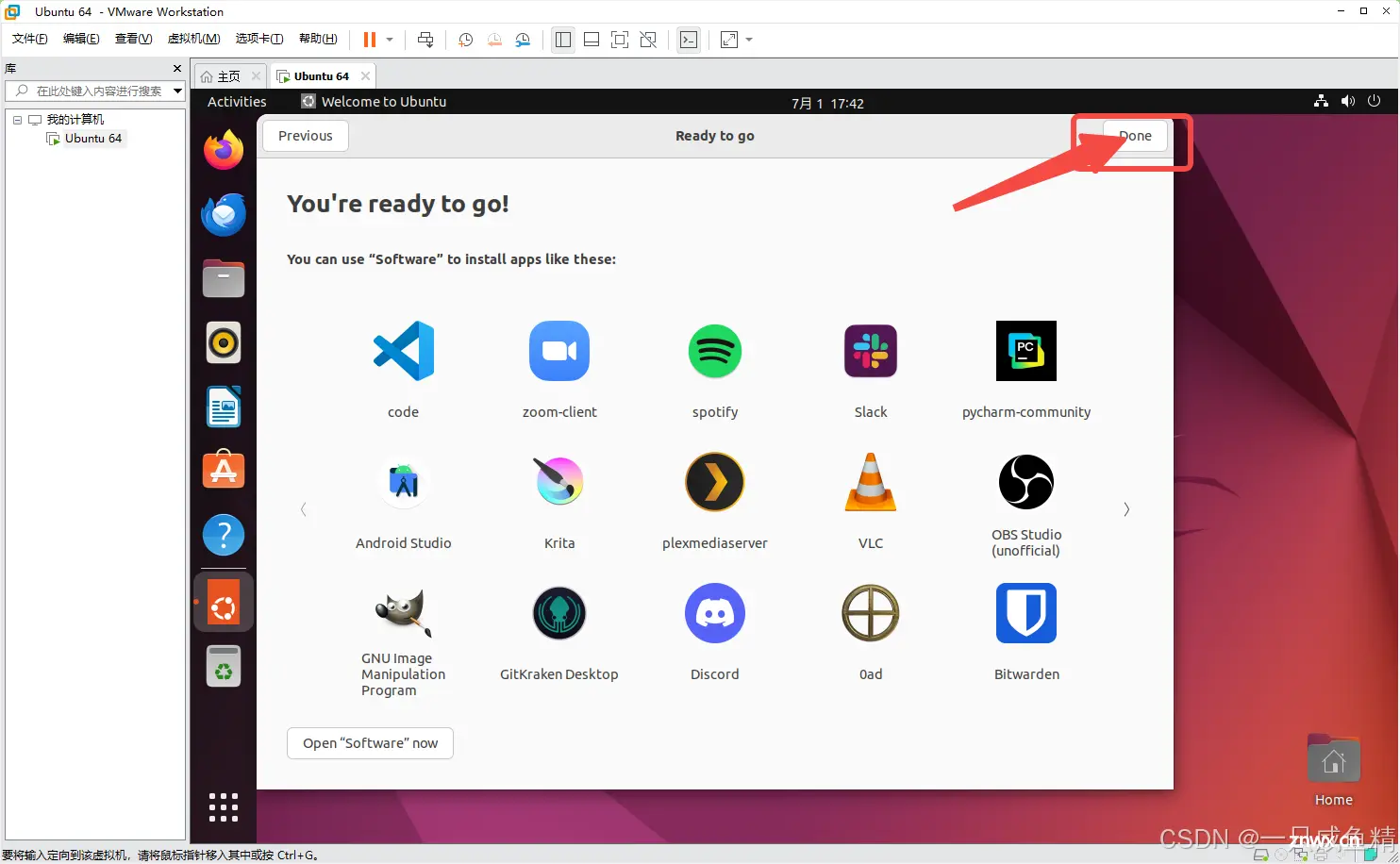Viewport: 1400px width, 864px height.
Task: Open the library search dropdown arrow
Action: coord(177,91)
